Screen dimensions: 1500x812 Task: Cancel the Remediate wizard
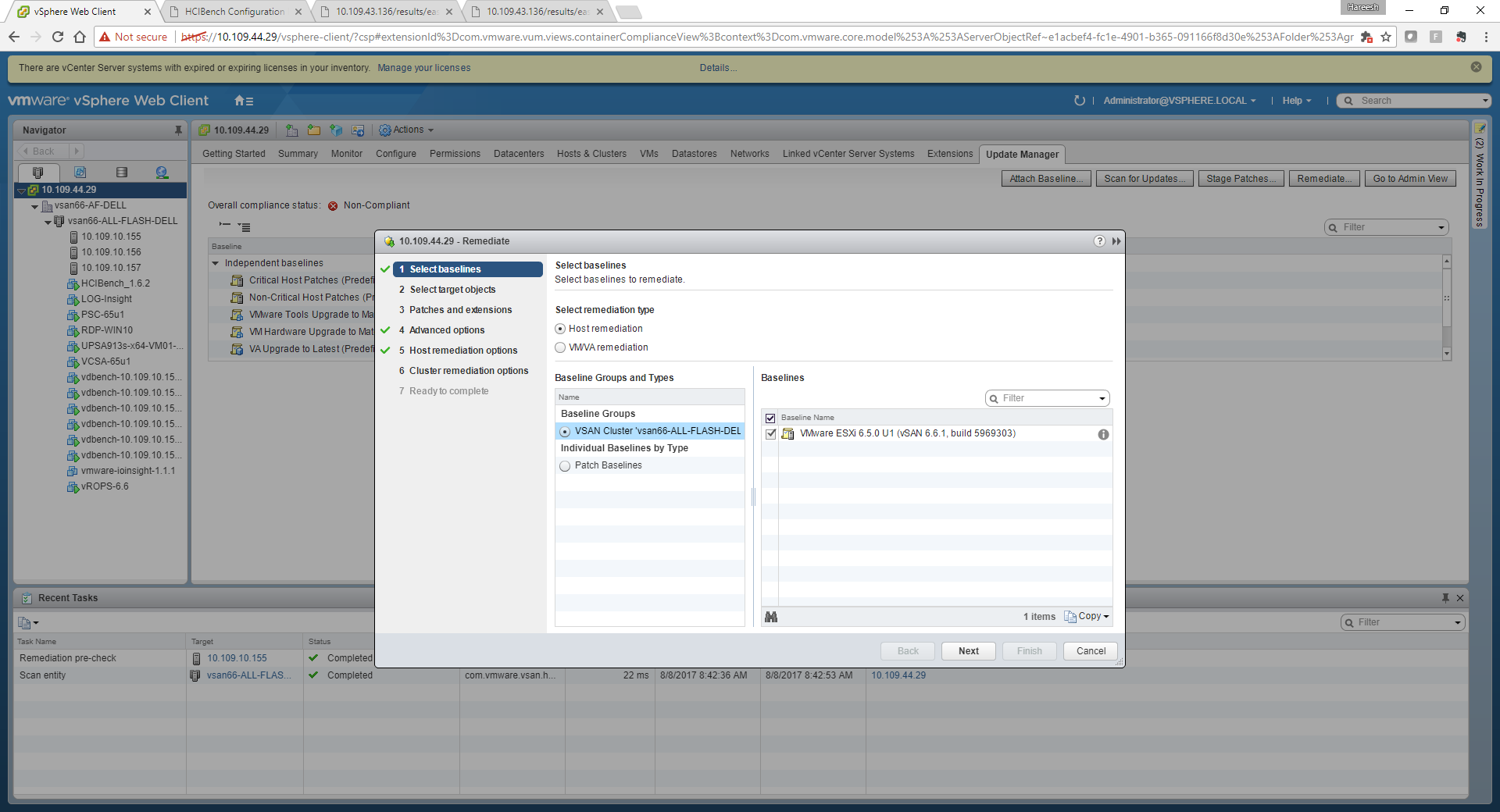pyautogui.click(x=1090, y=651)
